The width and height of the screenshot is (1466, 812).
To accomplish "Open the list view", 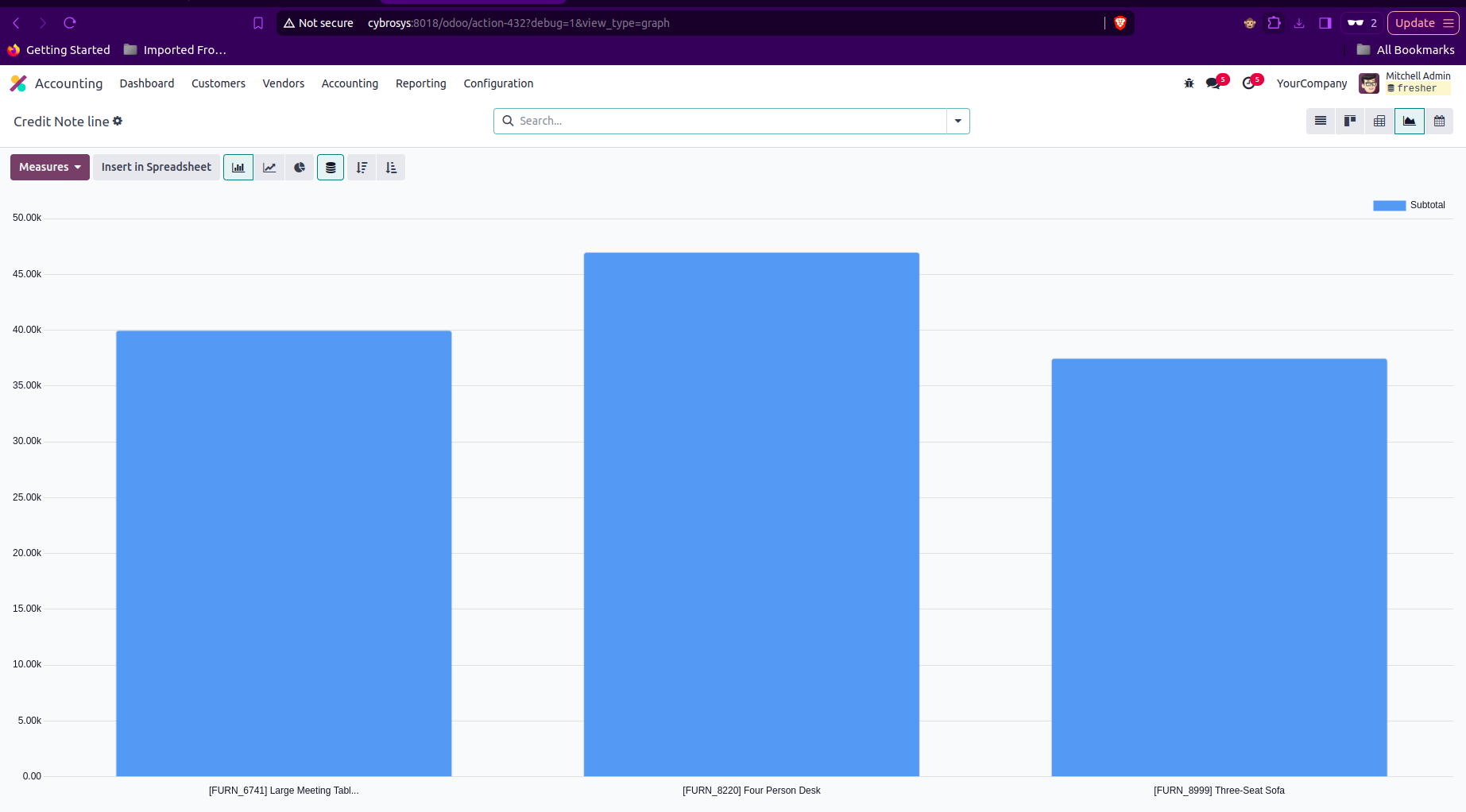I will click(x=1321, y=122).
